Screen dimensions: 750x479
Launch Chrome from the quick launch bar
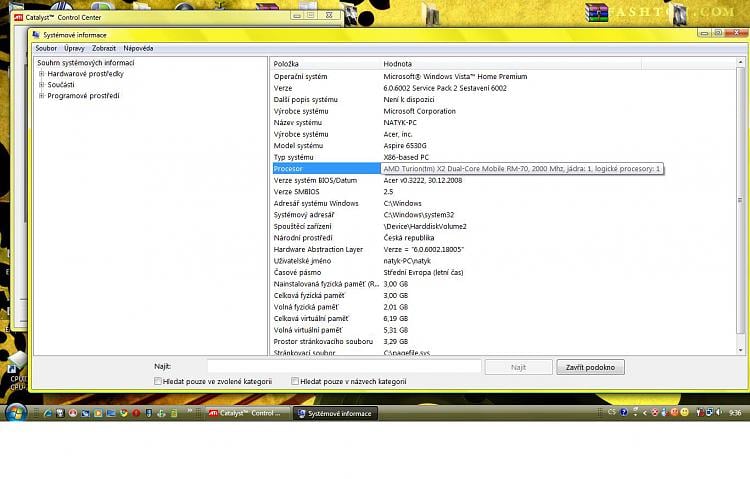[x=123, y=413]
